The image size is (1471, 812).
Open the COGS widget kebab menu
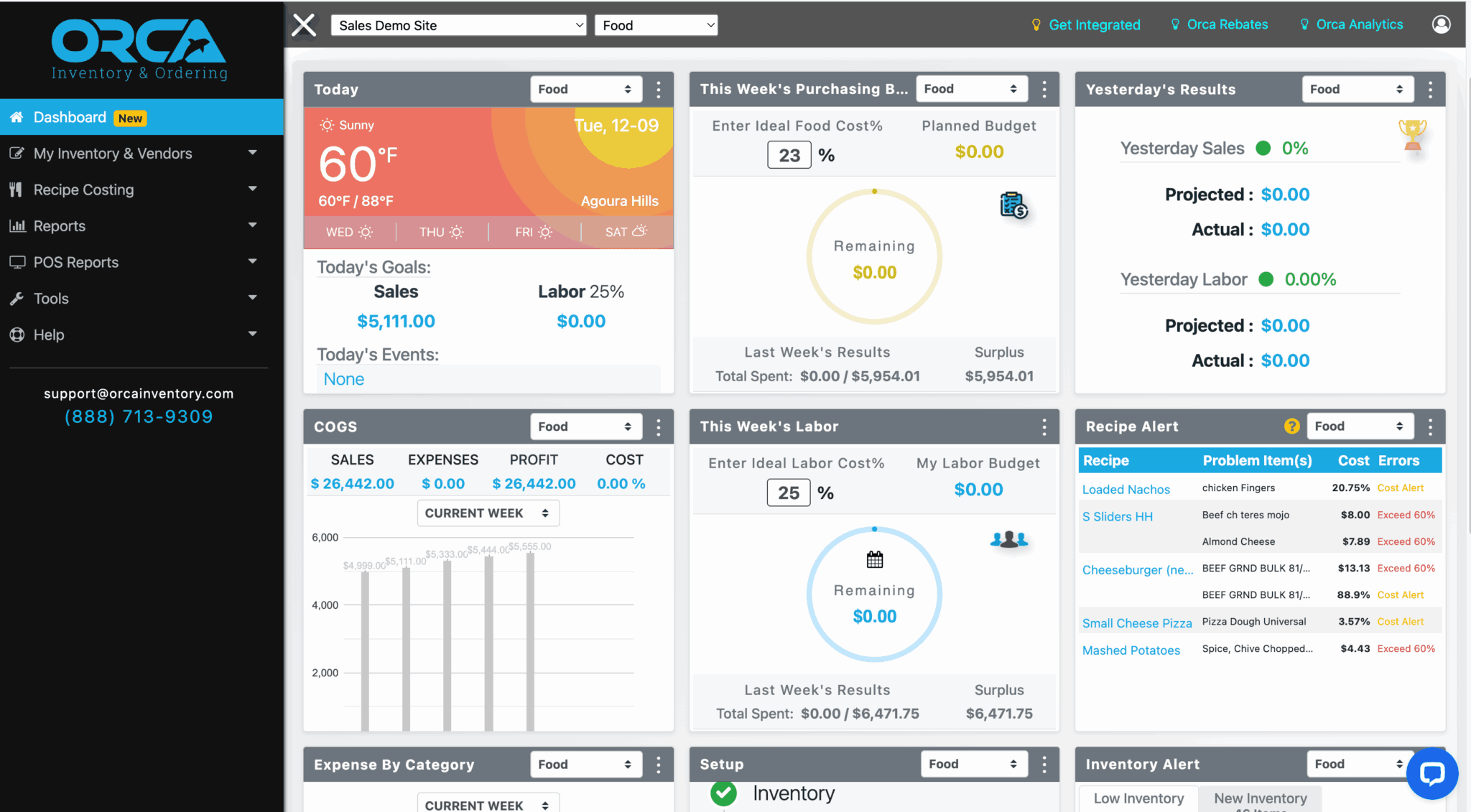click(x=659, y=427)
